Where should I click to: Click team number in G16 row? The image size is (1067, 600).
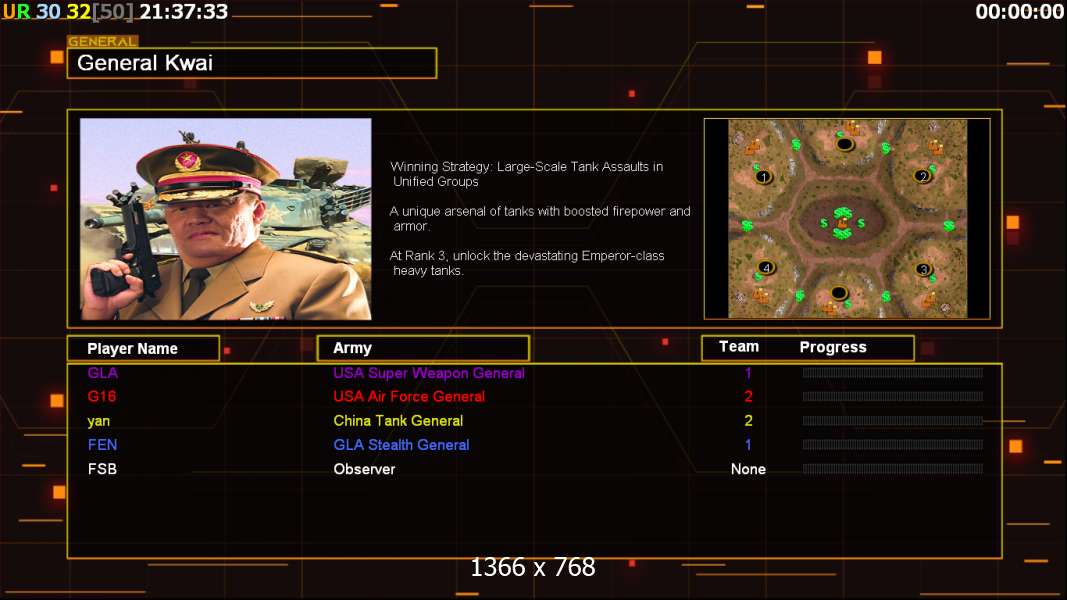(748, 397)
